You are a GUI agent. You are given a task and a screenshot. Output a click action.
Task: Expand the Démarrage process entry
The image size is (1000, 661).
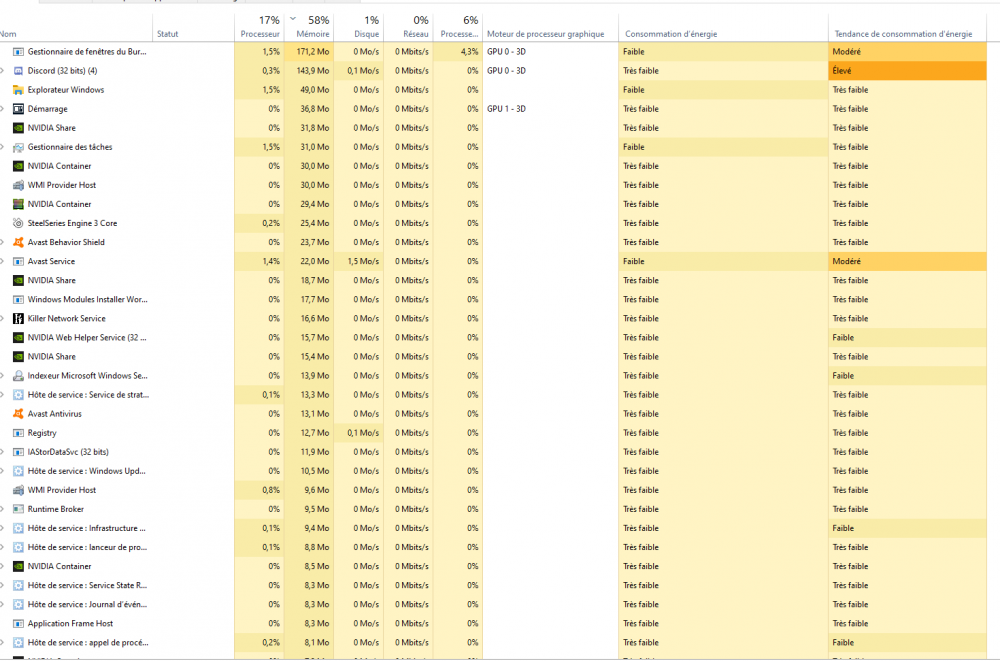pos(3,109)
